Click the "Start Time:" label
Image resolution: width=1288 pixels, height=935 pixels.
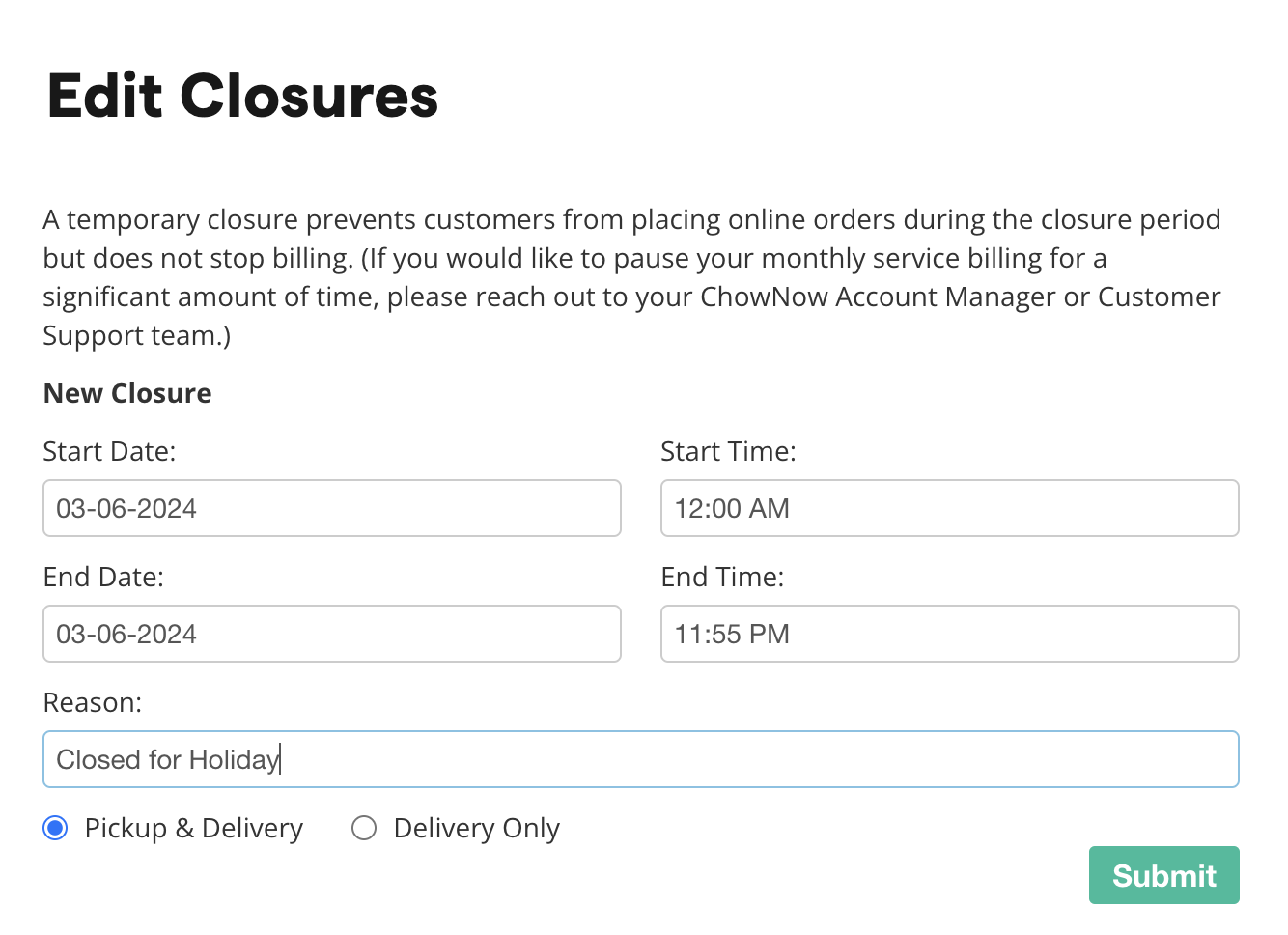[x=728, y=452]
